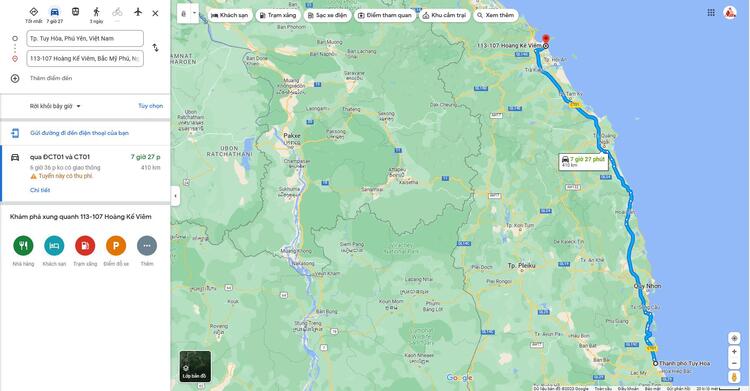750x391 pixels.
Task: Expand the dropdown next to the mic icon
Action: 194,14
